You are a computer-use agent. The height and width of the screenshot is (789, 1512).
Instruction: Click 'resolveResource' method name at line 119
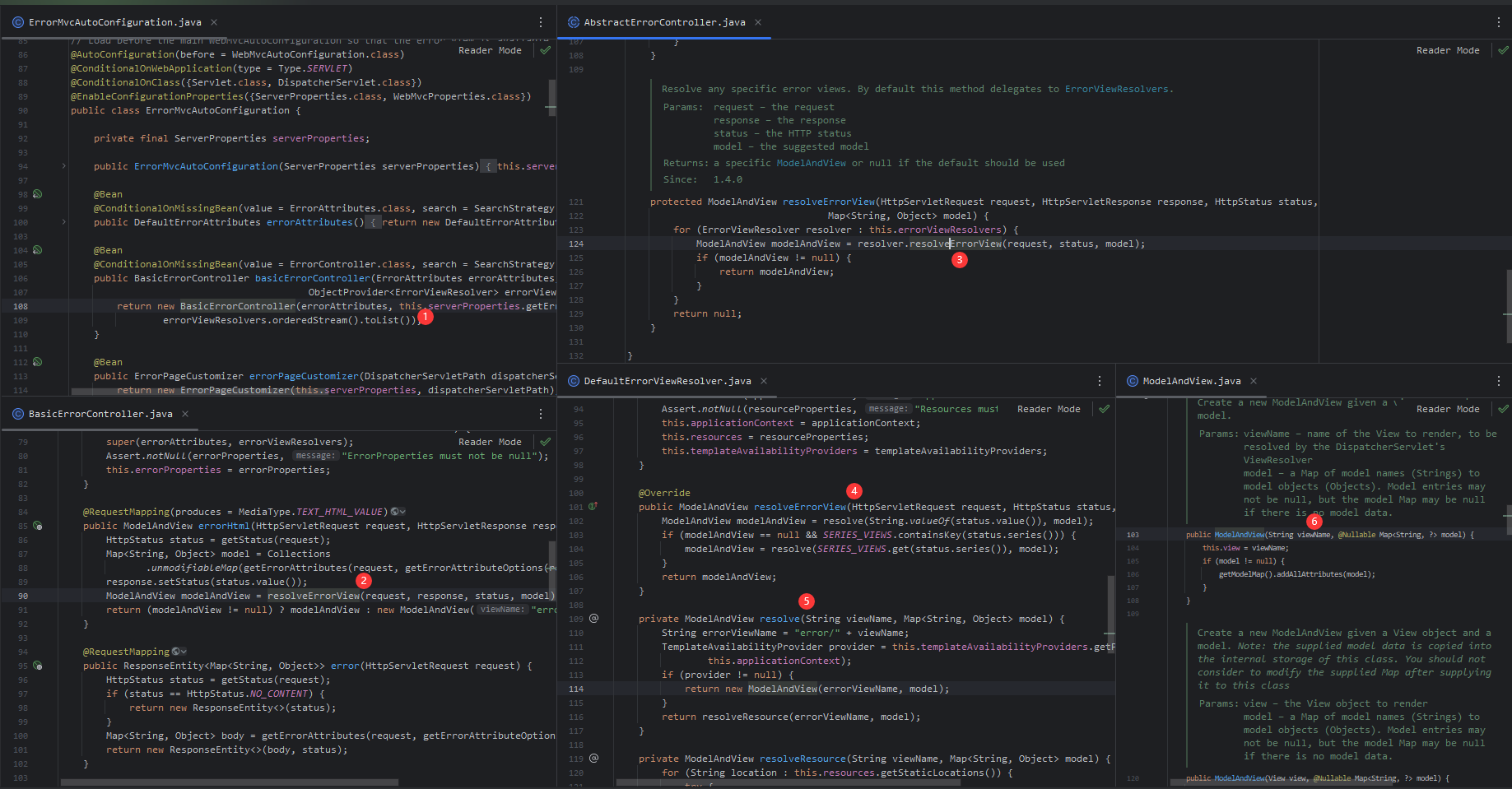coord(803,759)
